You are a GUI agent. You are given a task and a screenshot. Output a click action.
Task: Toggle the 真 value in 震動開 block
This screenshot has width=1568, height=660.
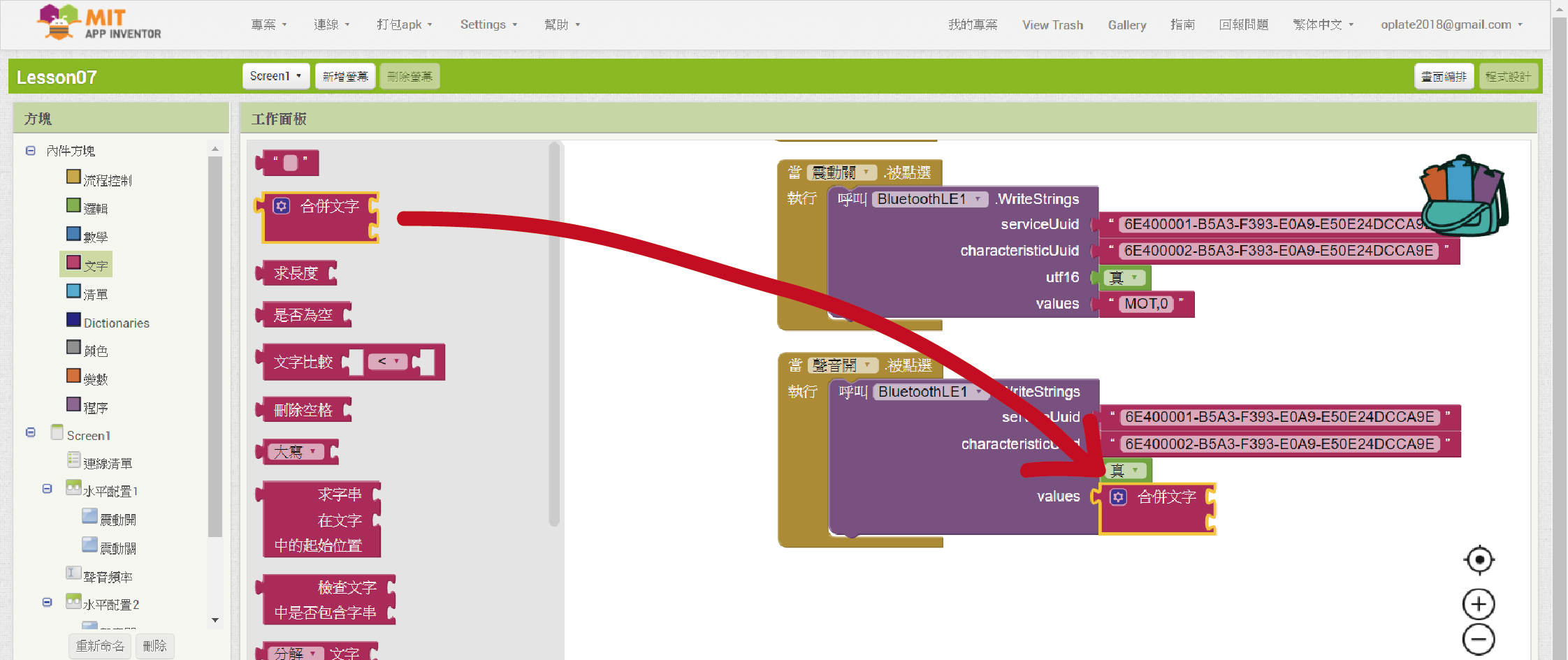pyautogui.click(x=1125, y=277)
